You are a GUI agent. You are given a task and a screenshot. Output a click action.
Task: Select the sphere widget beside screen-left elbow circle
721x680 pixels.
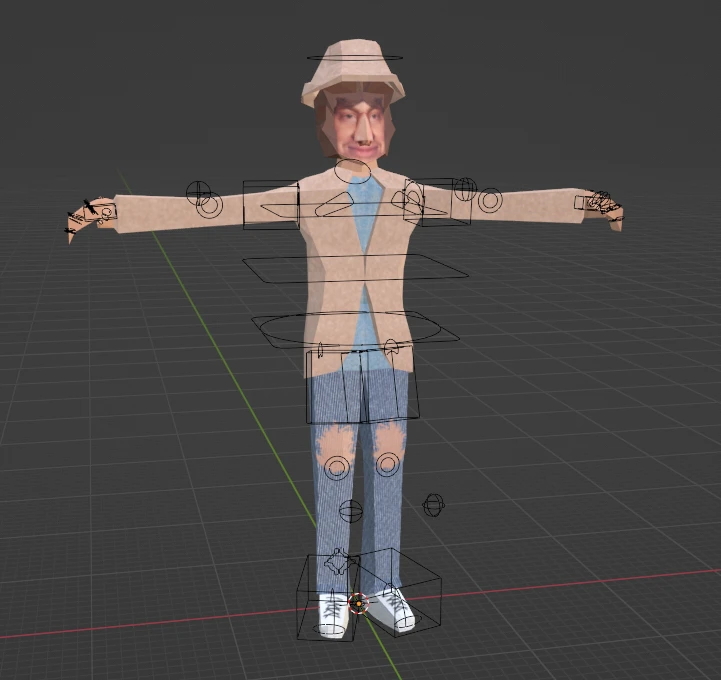pyautogui.click(x=199, y=192)
